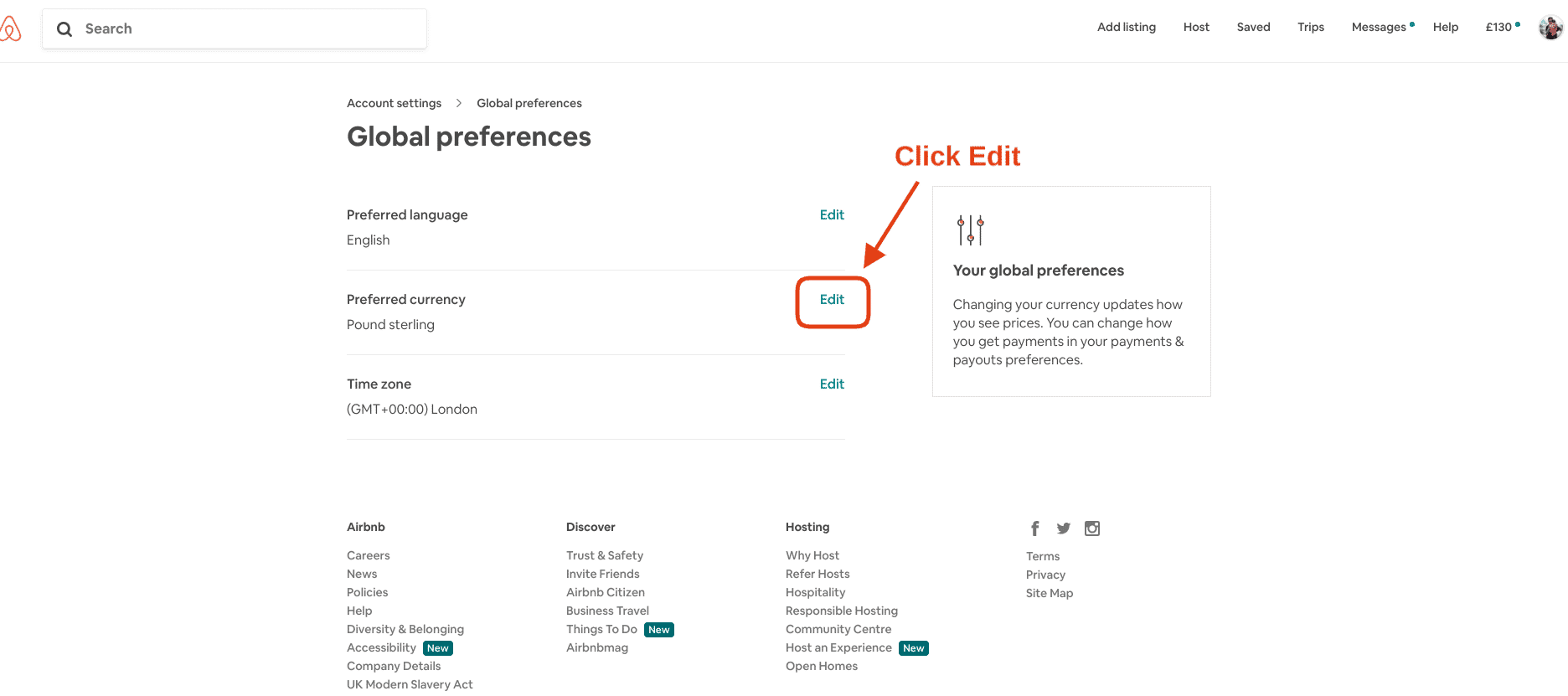Open the Terms link in footer
Image resolution: width=1568 pixels, height=696 pixels.
click(1042, 555)
